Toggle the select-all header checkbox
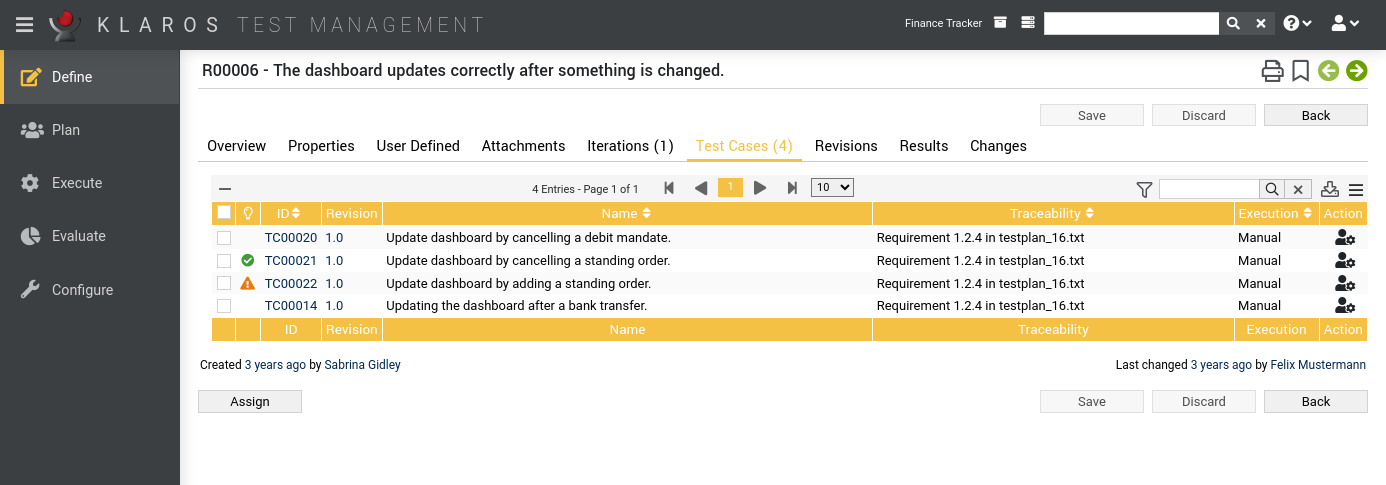This screenshot has height=485, width=1386. coord(224,213)
